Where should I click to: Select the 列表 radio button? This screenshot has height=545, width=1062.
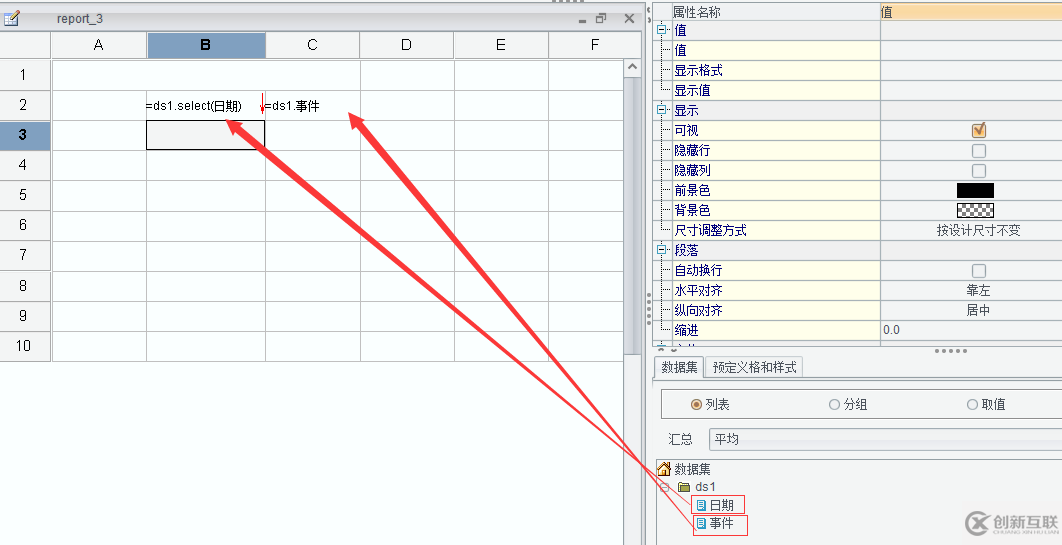tap(696, 404)
